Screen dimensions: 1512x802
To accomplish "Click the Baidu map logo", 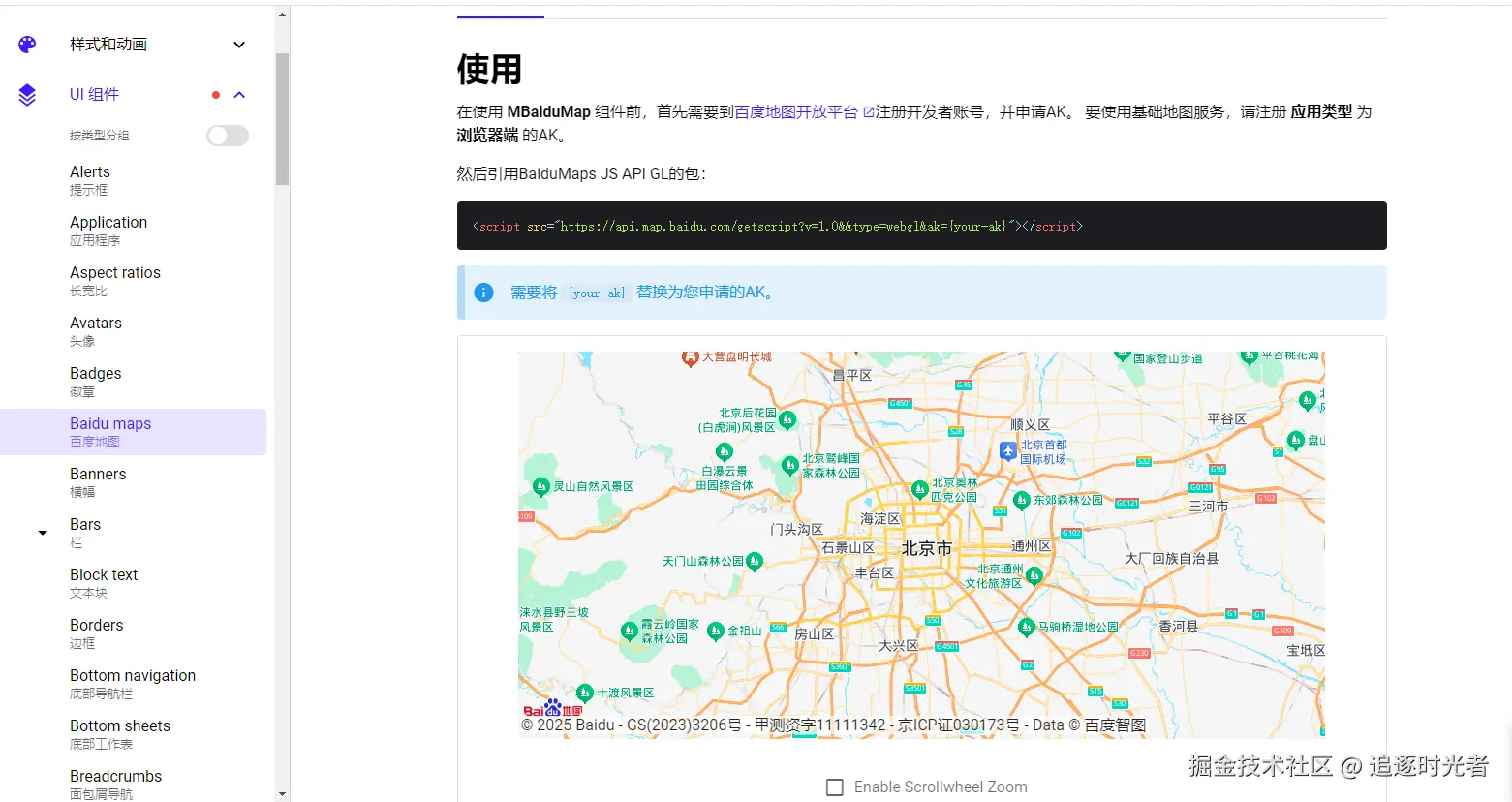I will 552,709.
